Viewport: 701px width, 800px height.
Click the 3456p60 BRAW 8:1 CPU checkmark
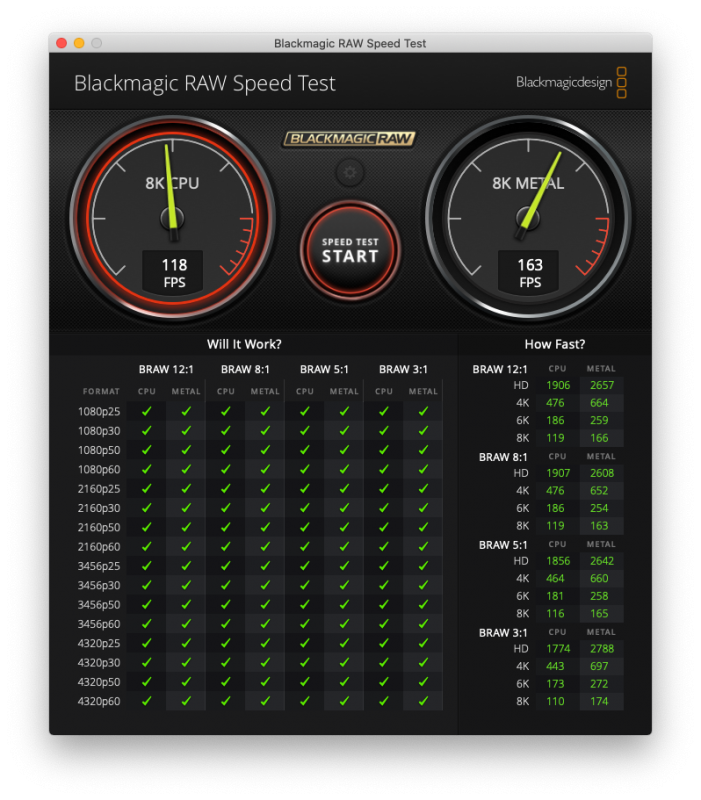226,624
